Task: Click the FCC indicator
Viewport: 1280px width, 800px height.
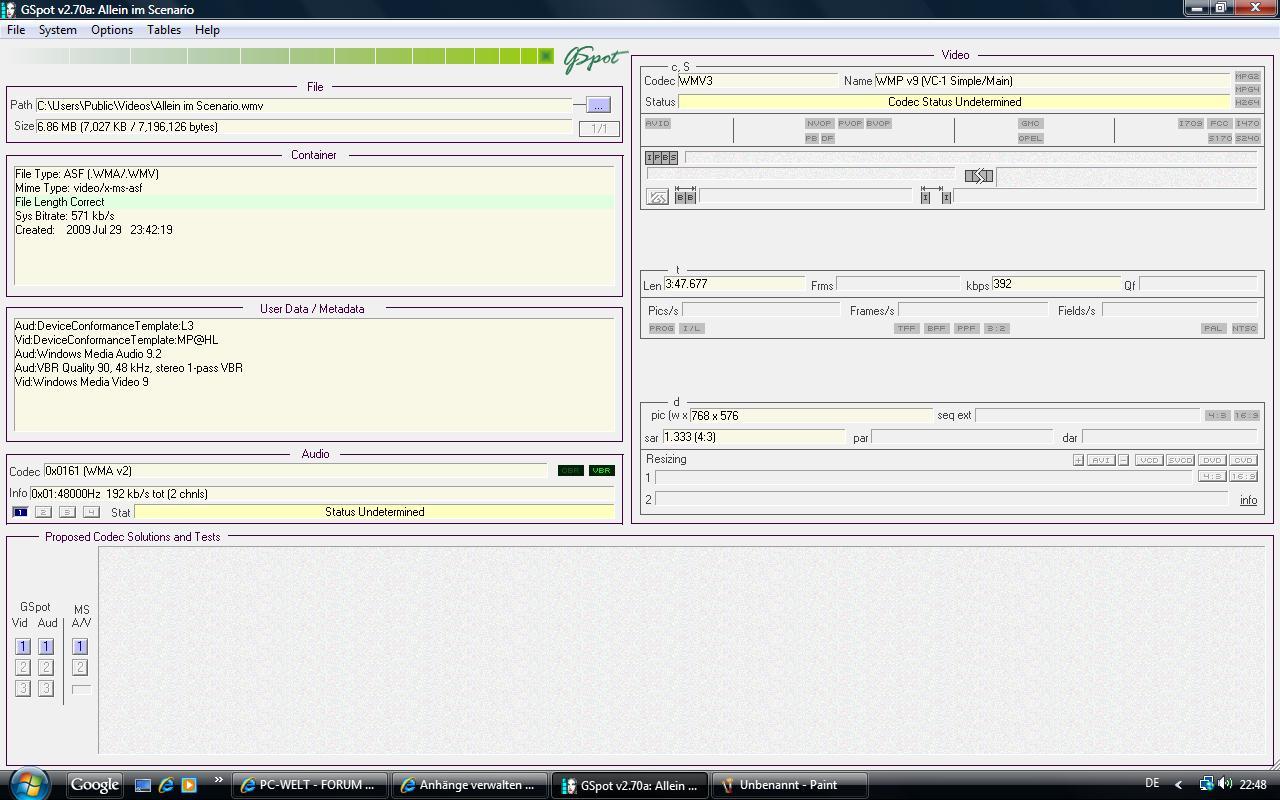Action: pos(1219,123)
